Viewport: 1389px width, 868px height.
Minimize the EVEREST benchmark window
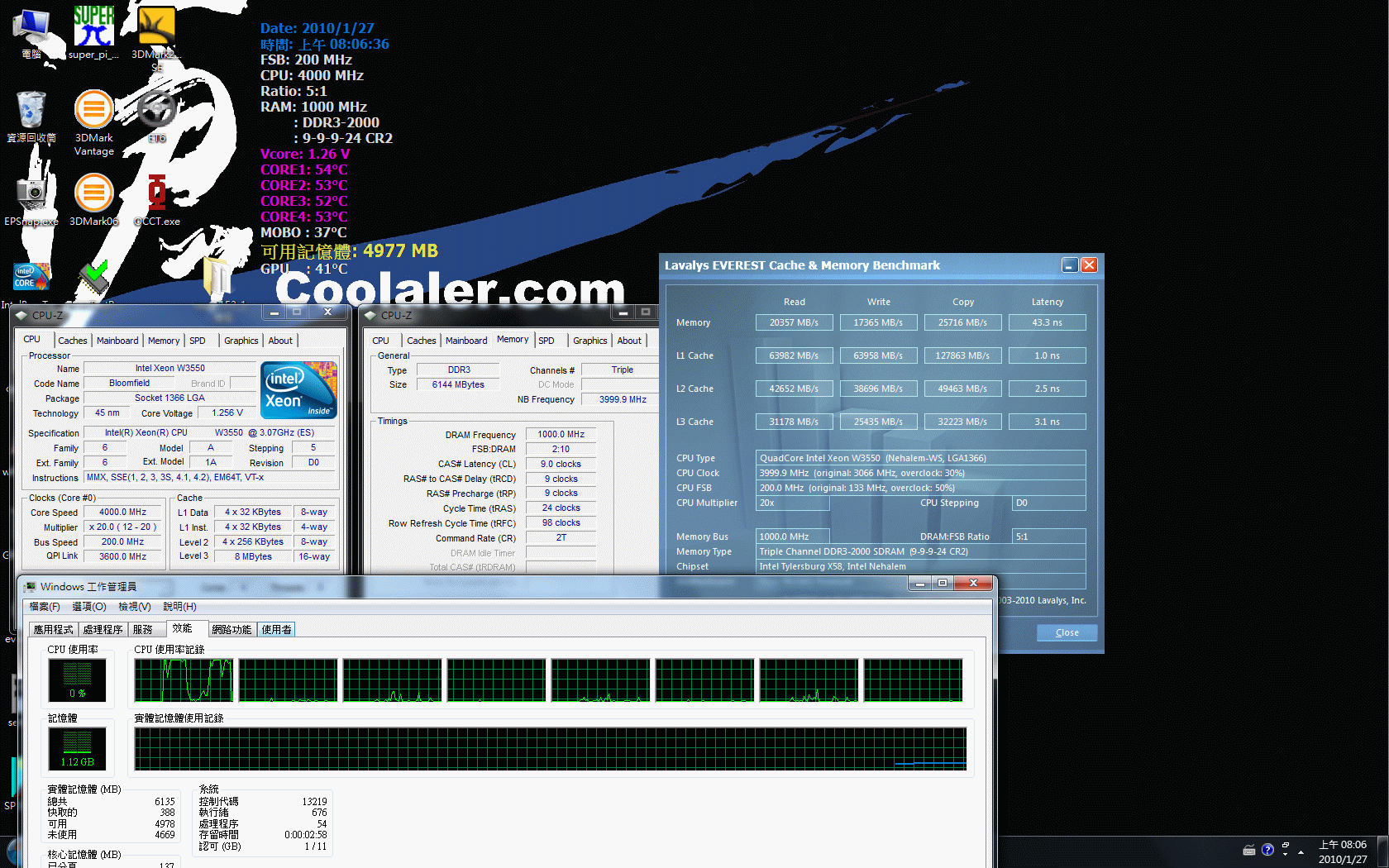click(1070, 265)
